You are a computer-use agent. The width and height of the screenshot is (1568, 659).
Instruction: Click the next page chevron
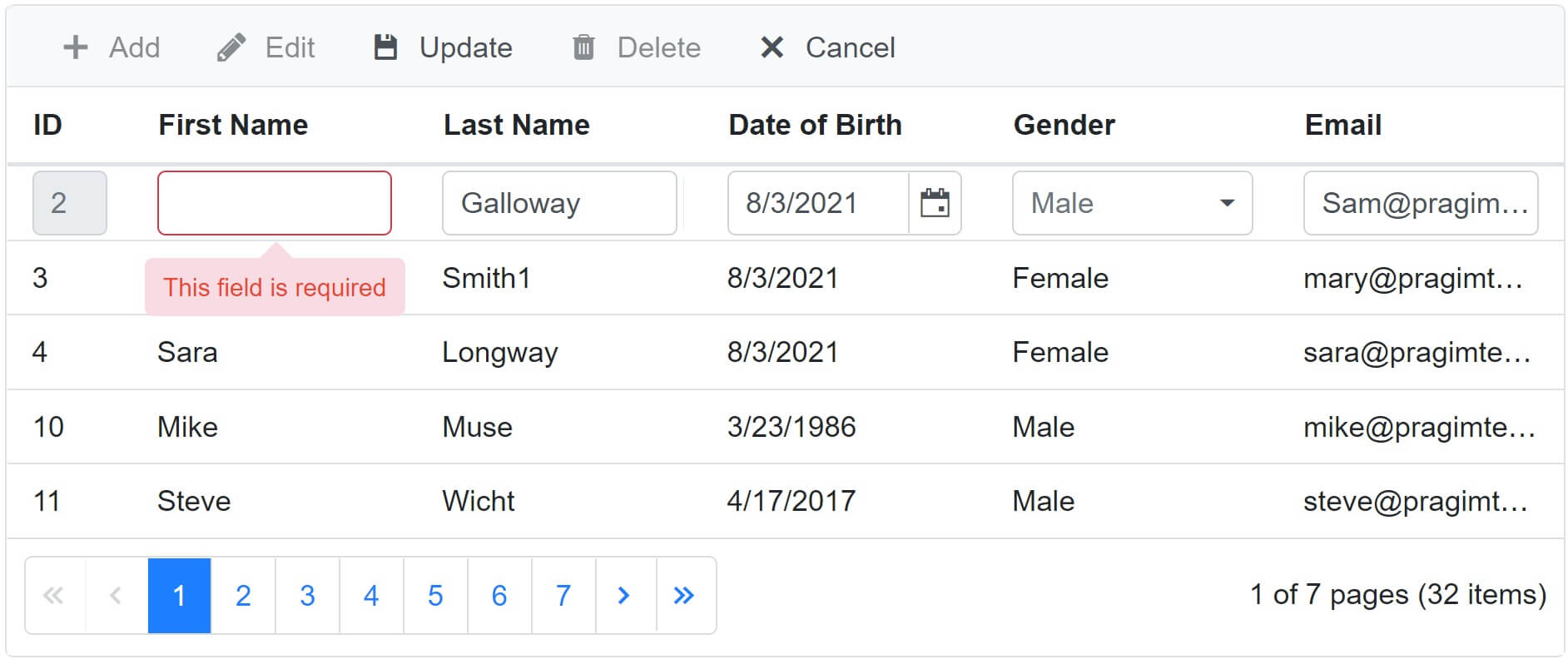623,596
